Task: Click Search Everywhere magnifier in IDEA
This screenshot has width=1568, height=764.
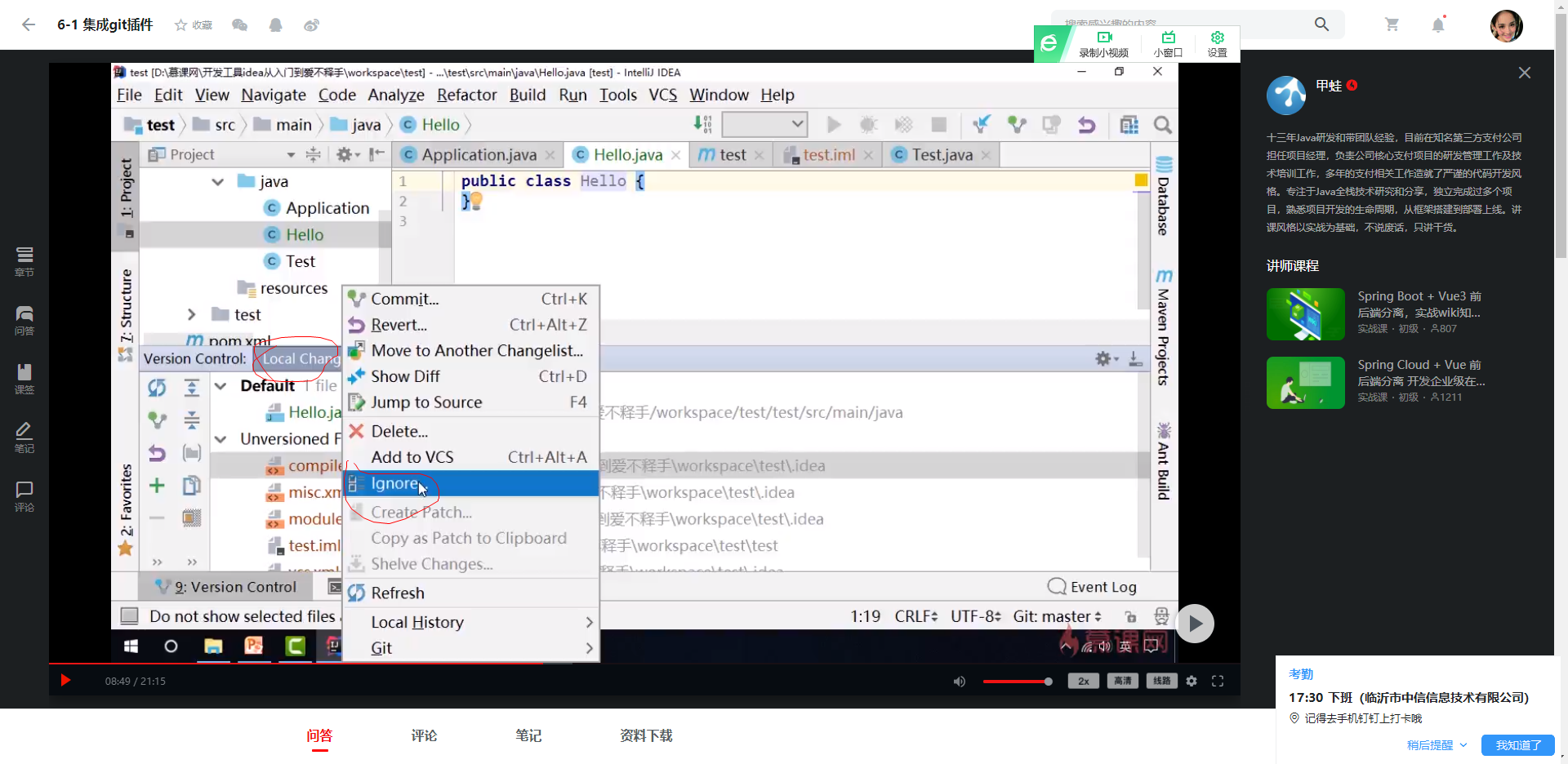Action: [1163, 125]
